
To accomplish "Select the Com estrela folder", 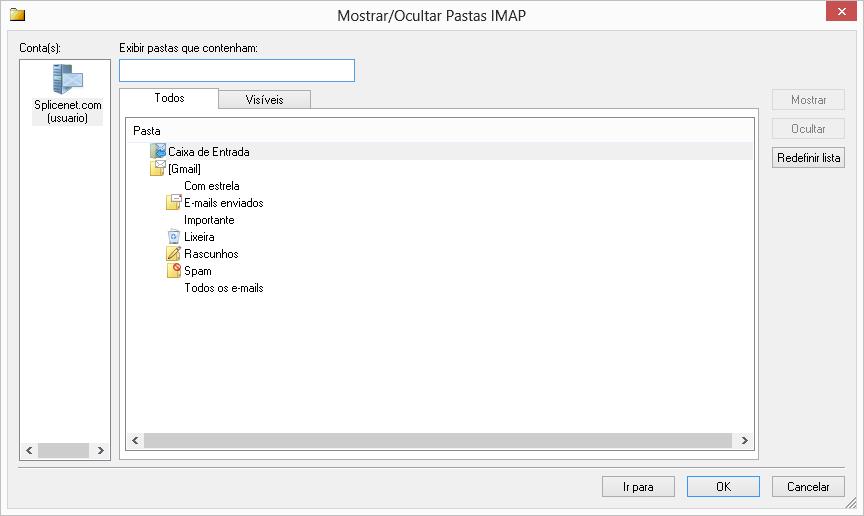I will [212, 186].
